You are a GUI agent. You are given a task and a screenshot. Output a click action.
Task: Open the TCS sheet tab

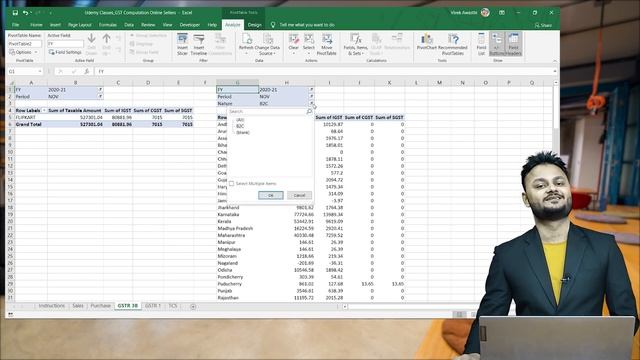coord(173,306)
